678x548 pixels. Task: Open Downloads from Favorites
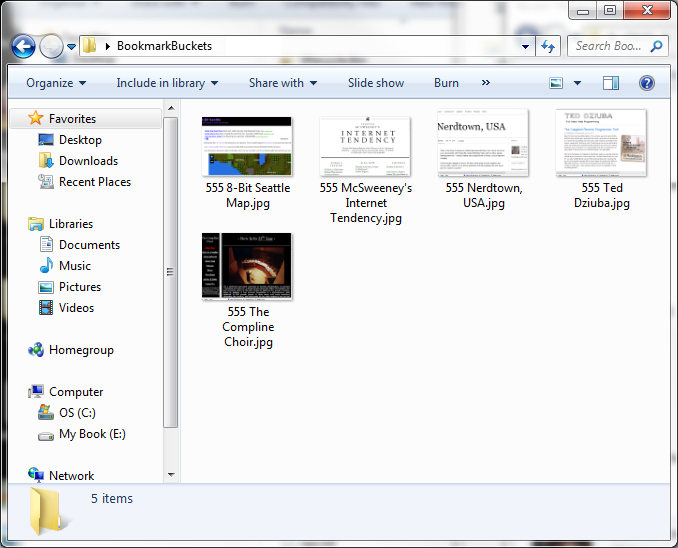(89, 160)
